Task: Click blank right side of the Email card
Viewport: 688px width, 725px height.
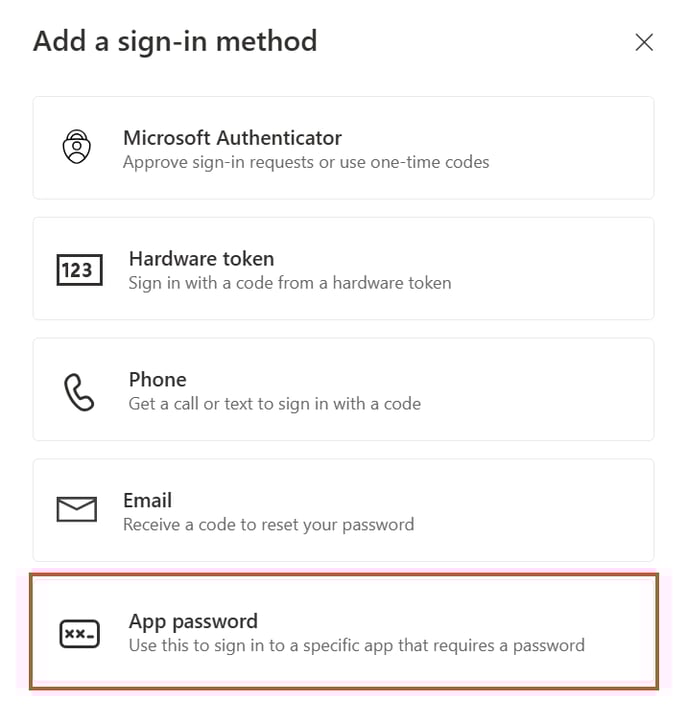Action: [560, 510]
